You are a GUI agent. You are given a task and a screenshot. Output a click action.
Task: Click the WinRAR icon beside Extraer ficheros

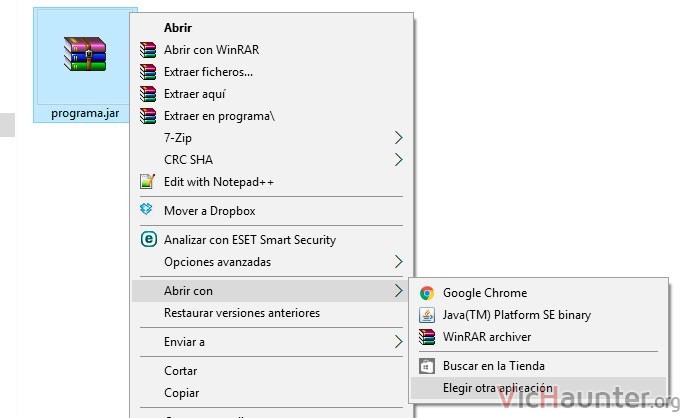[x=148, y=72]
